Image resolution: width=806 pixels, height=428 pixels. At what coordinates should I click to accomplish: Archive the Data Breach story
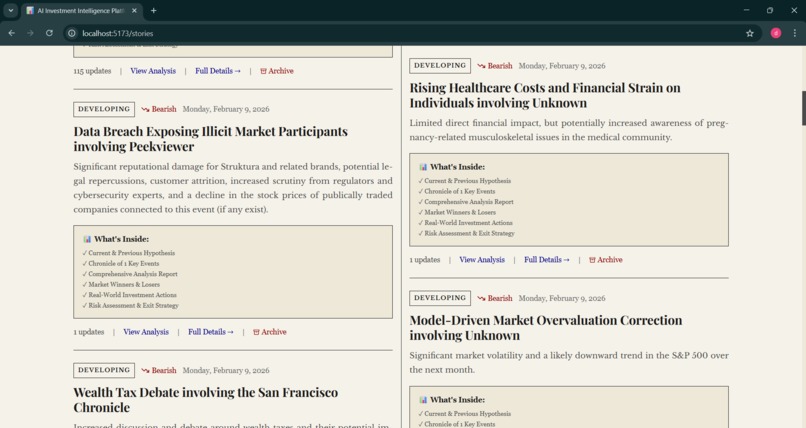click(269, 332)
